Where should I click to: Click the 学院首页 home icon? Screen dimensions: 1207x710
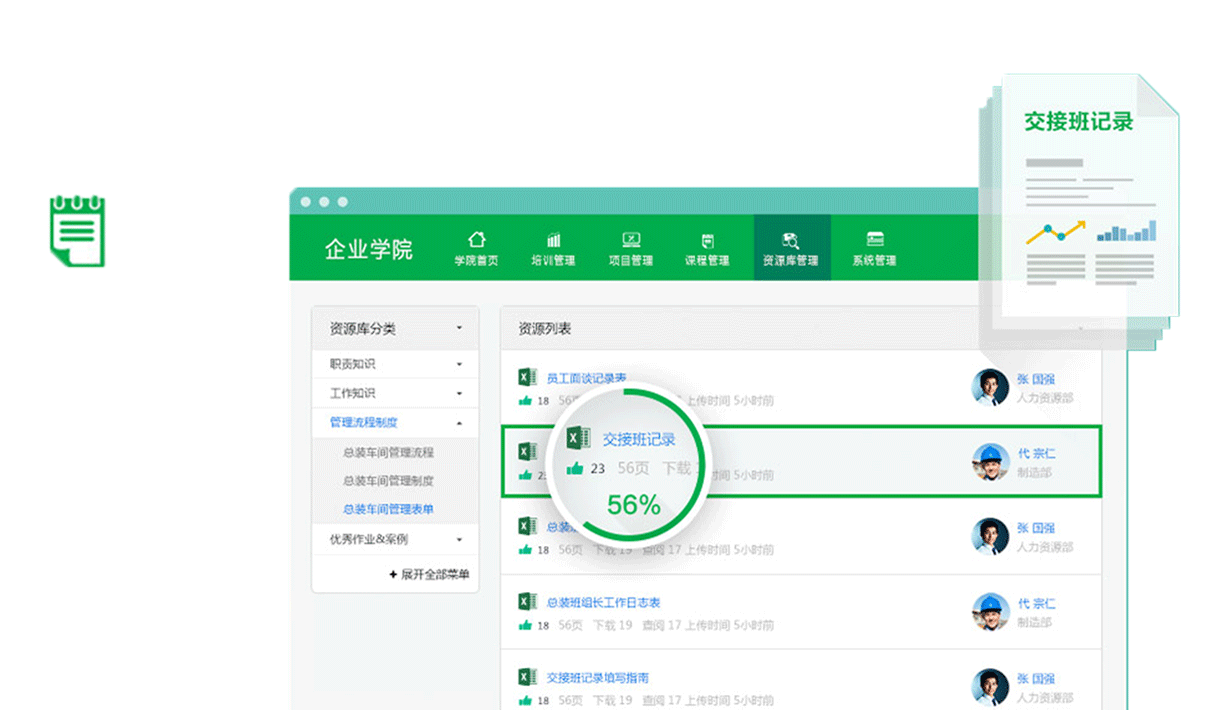(477, 240)
